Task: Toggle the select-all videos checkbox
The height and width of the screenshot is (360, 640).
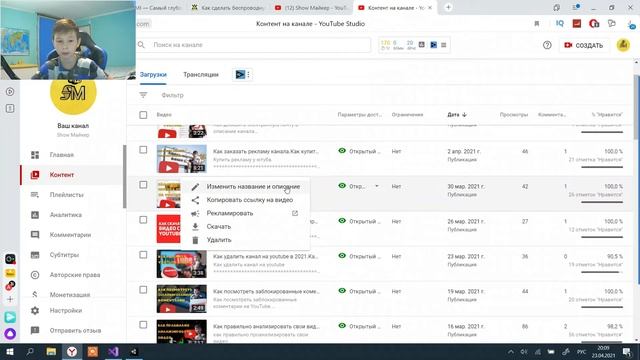Action: [143, 115]
